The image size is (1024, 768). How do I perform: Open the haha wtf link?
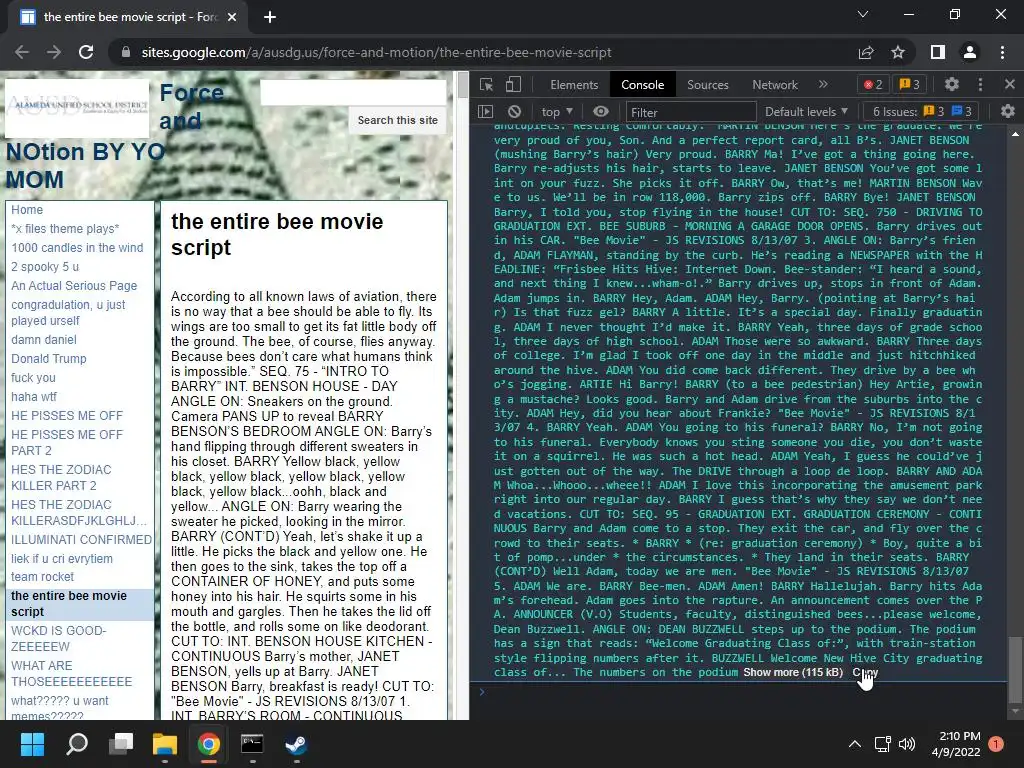click(x=34, y=396)
